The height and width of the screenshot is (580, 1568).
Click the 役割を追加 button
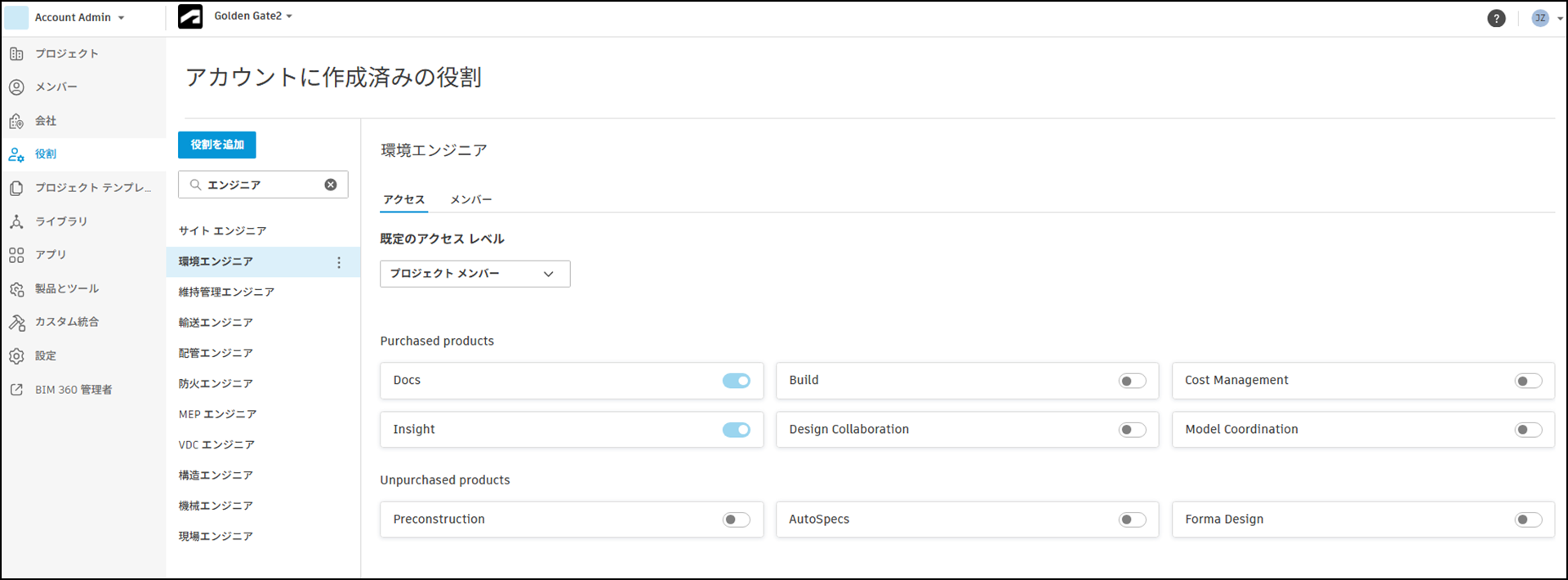[x=217, y=145]
